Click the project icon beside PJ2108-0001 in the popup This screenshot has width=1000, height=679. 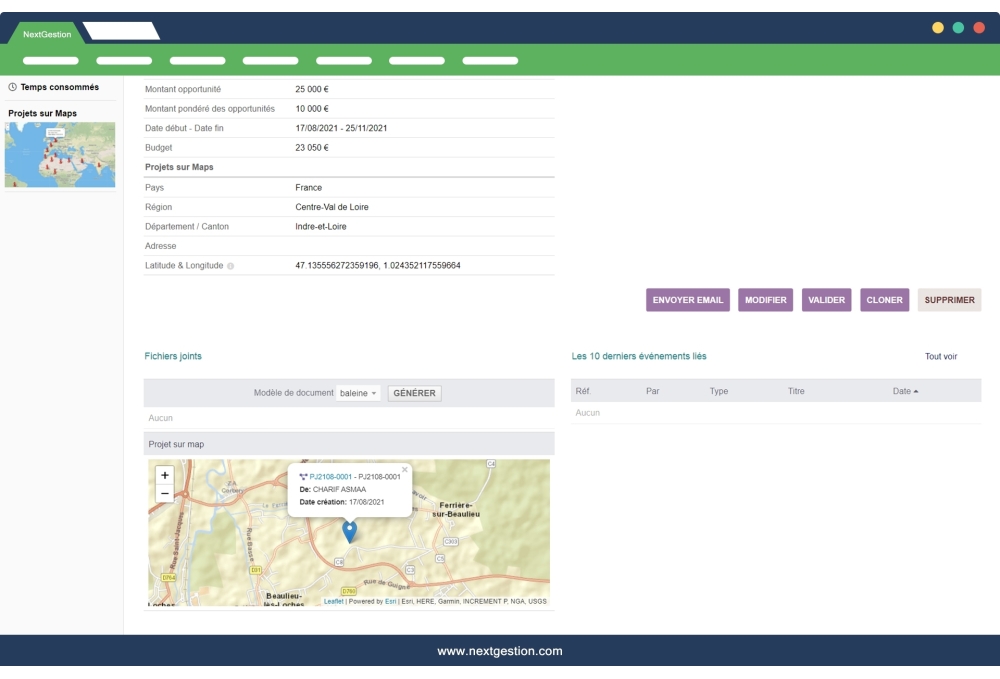point(303,476)
